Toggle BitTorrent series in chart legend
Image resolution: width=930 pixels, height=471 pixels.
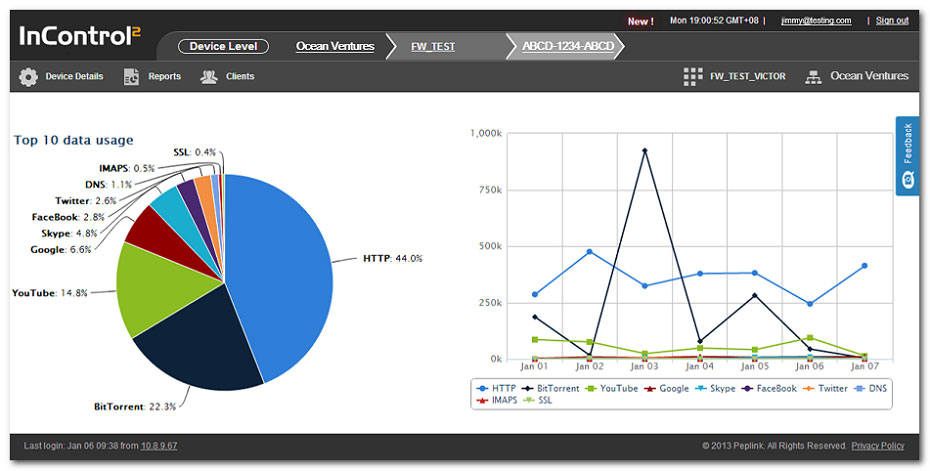tap(554, 388)
